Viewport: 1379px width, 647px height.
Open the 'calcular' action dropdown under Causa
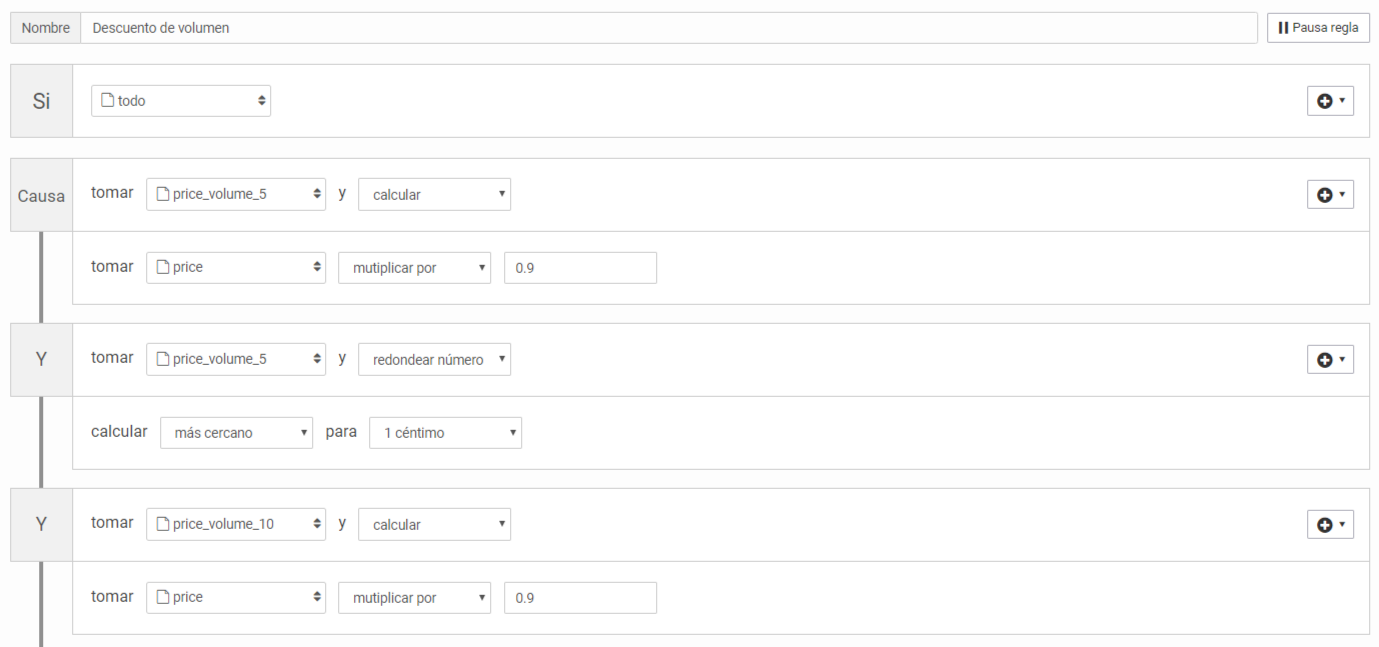tap(434, 195)
